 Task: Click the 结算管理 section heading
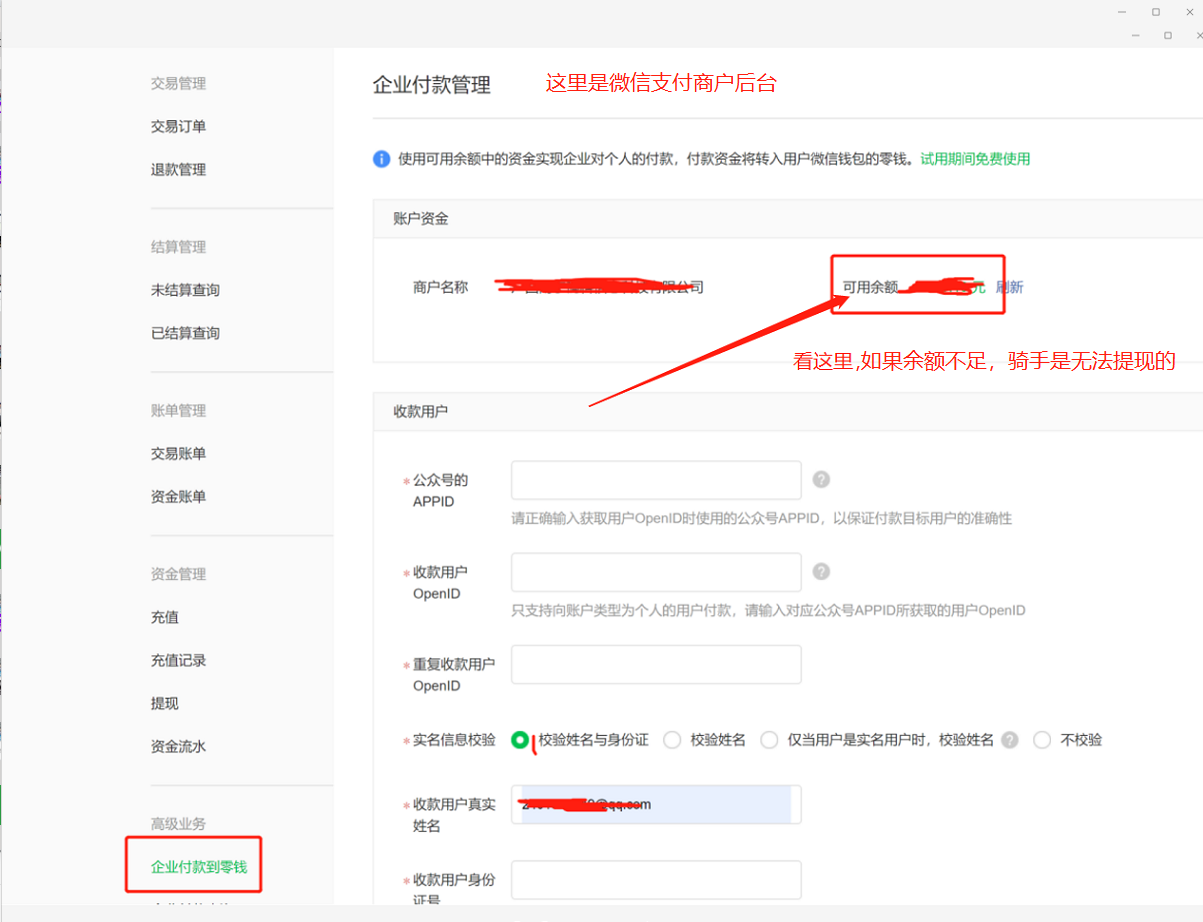[x=178, y=247]
